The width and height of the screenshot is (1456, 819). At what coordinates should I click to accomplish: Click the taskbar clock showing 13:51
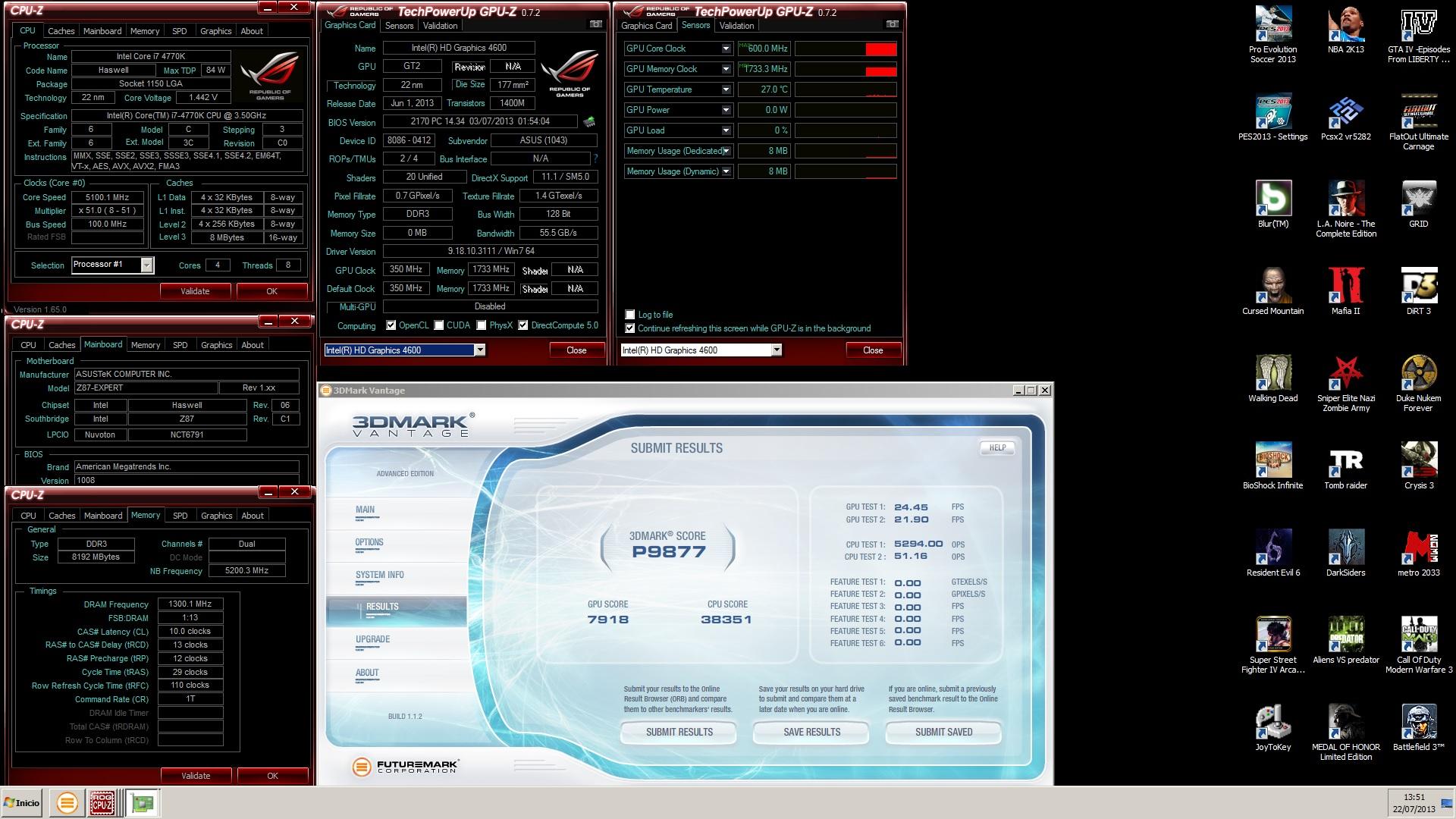point(1414,797)
